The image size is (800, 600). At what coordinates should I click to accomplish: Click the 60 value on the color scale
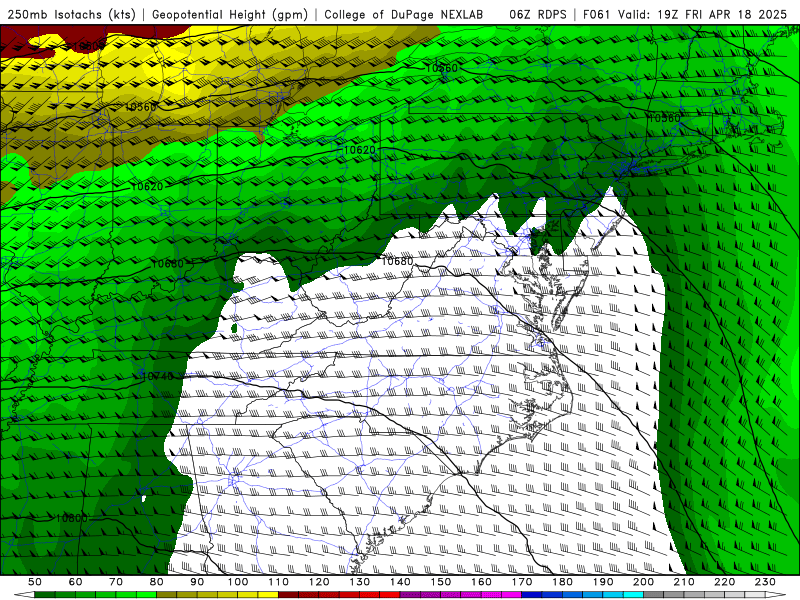(x=76, y=582)
